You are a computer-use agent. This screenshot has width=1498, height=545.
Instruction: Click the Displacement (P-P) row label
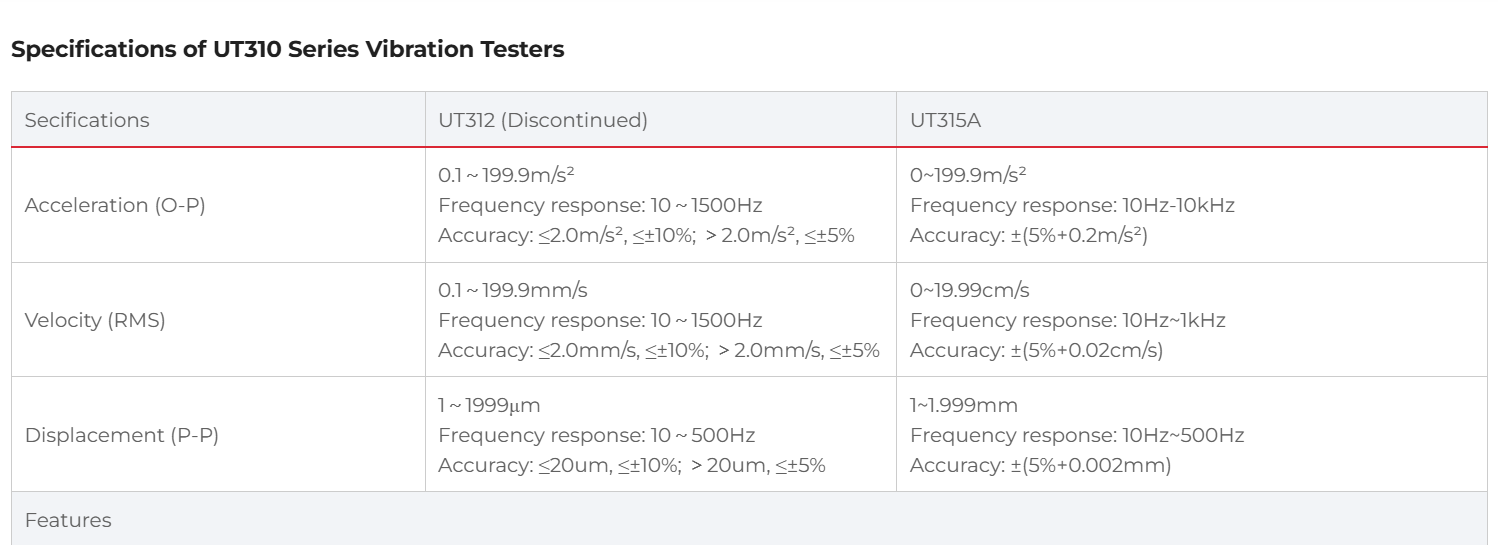(106, 434)
